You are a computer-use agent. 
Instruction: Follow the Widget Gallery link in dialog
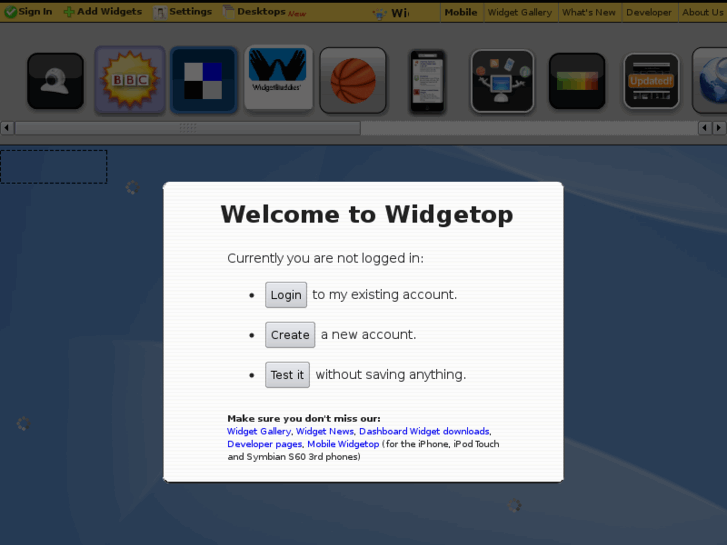(x=259, y=431)
